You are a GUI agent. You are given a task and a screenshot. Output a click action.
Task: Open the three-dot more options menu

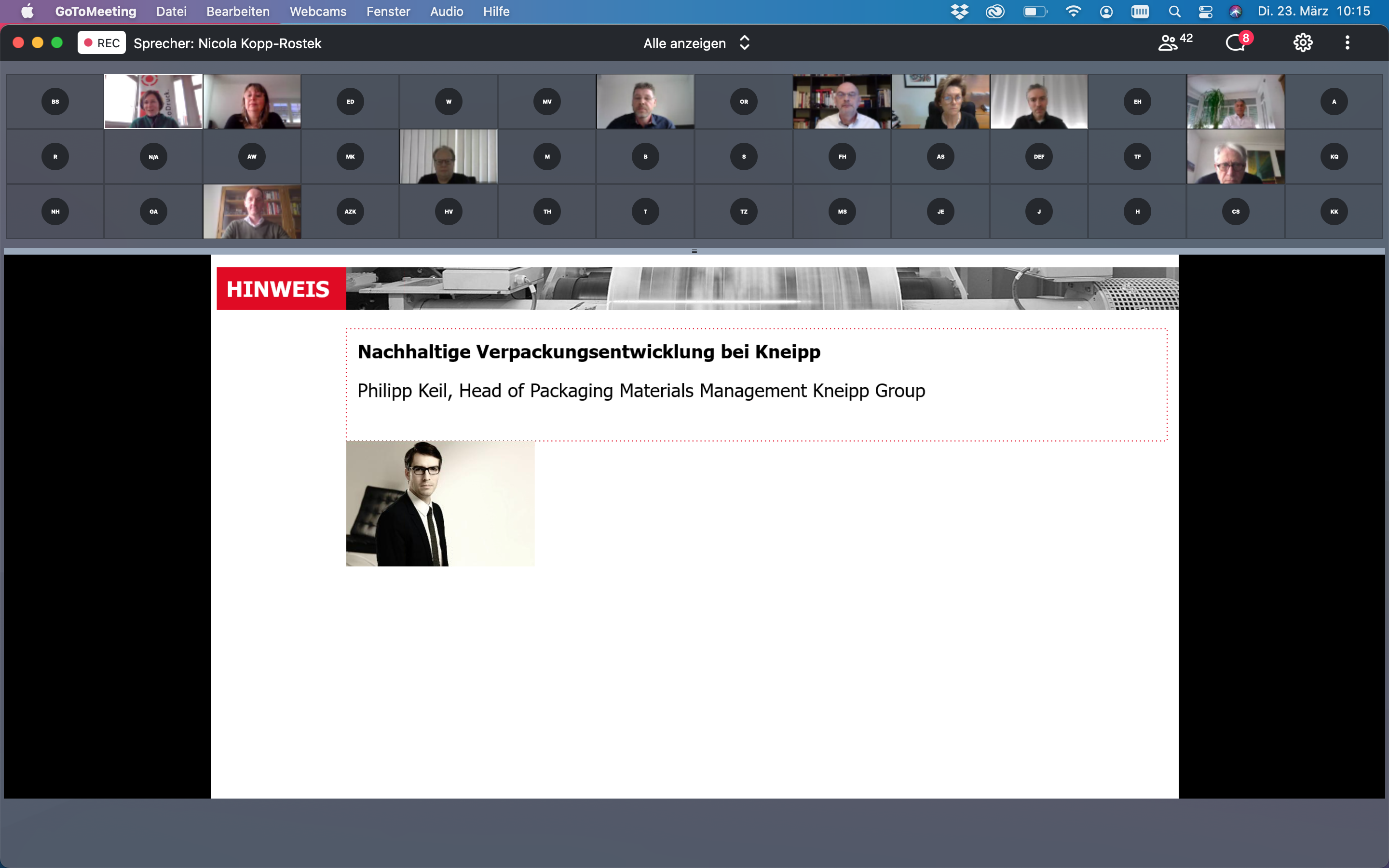[x=1347, y=42]
